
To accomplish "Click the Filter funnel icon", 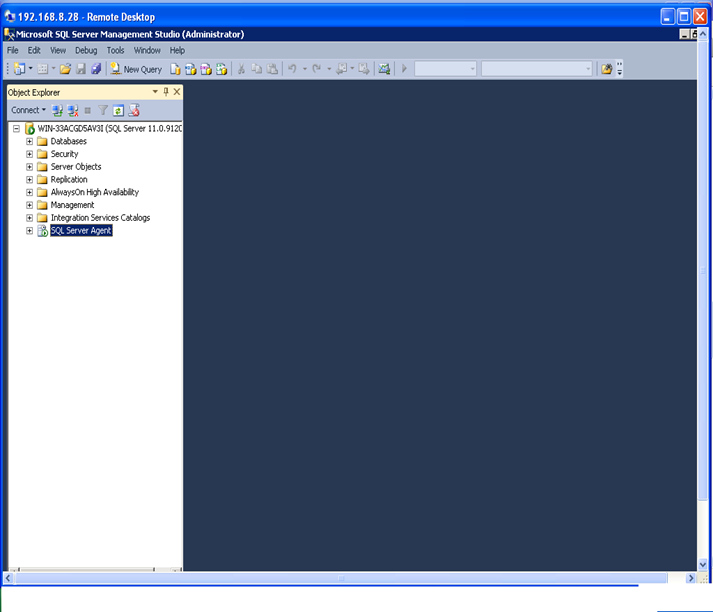I will (x=103, y=110).
